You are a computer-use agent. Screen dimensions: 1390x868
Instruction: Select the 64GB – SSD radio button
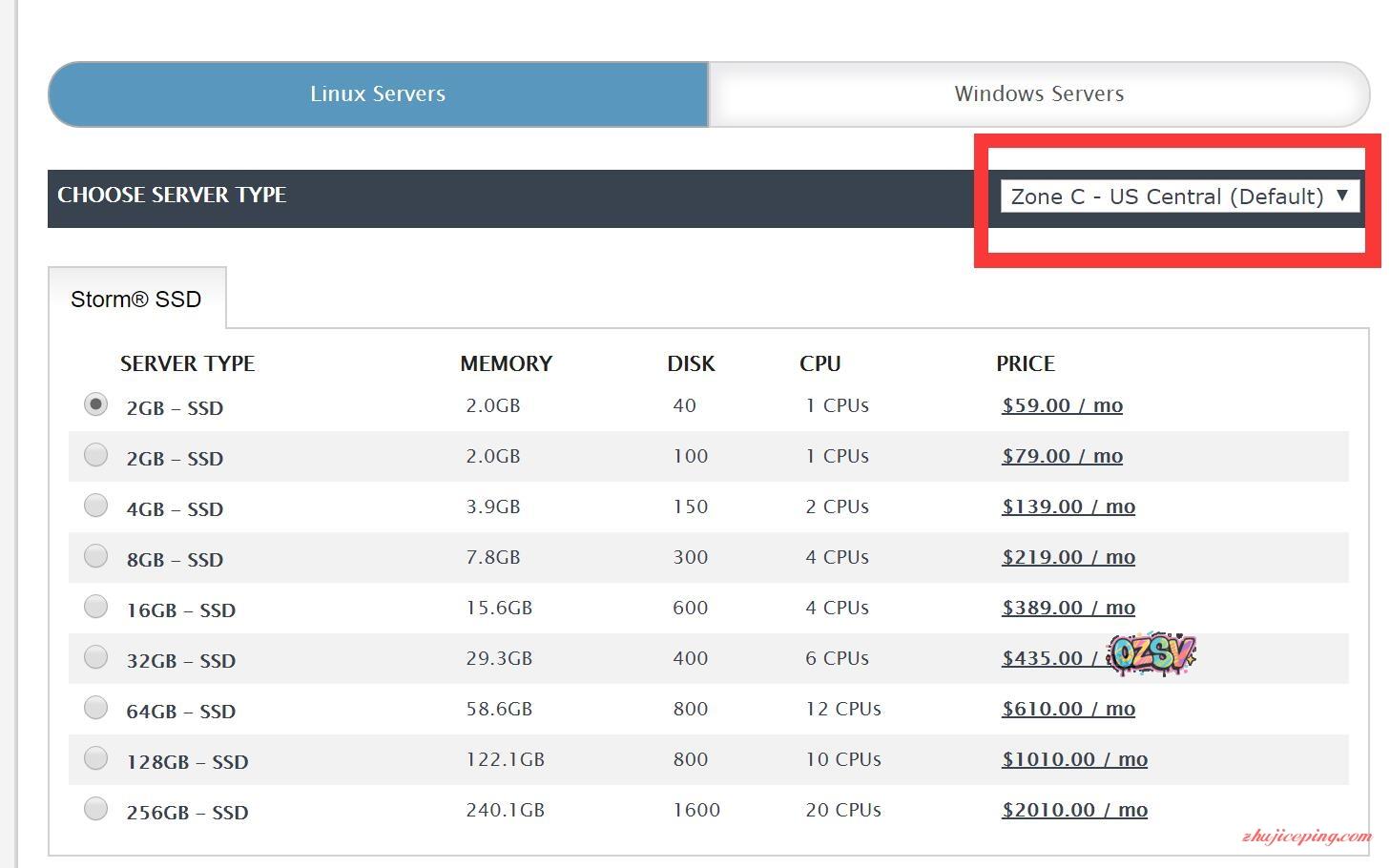(95, 708)
